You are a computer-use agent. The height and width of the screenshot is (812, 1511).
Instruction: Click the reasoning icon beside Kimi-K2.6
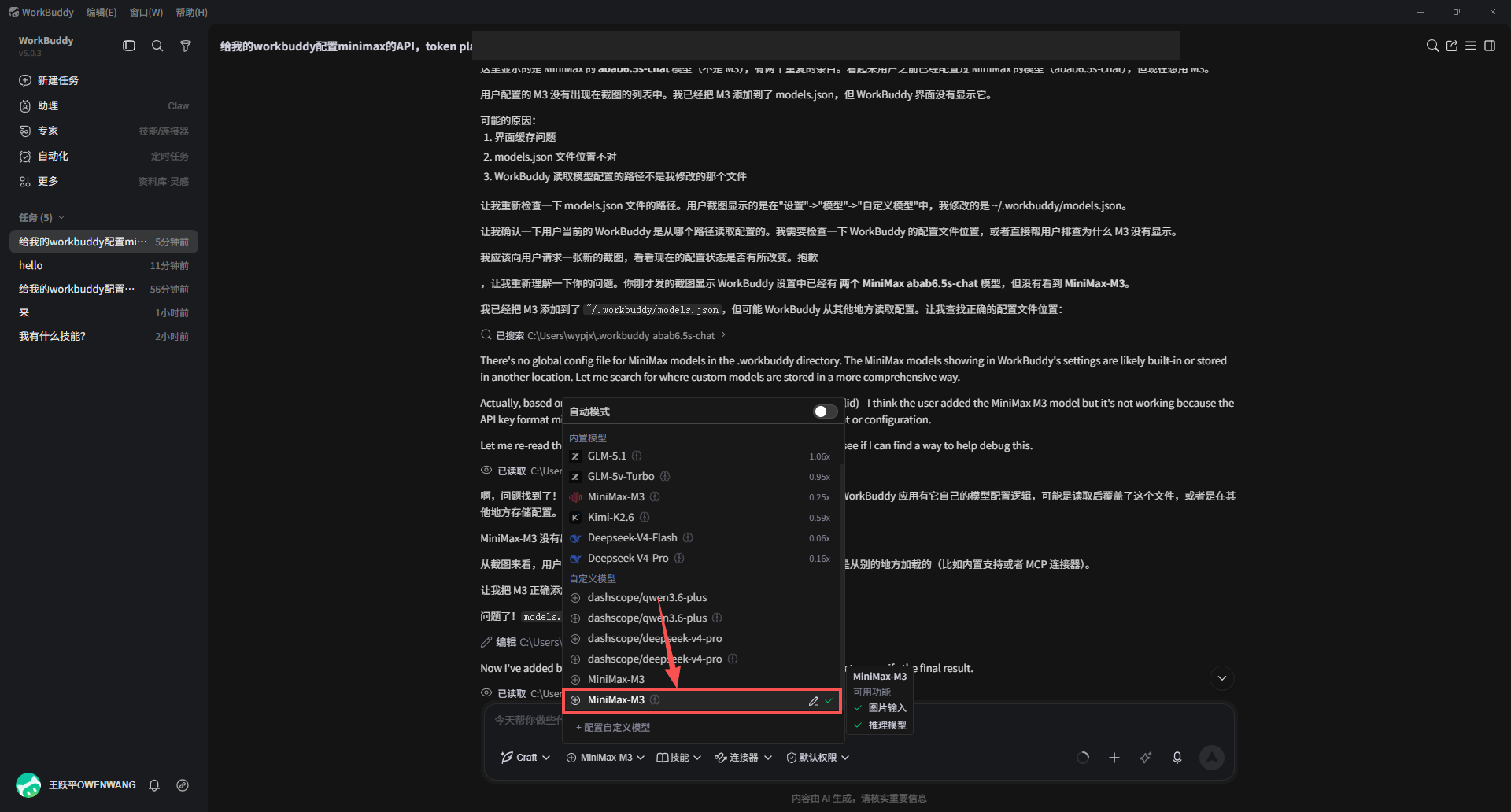click(x=645, y=518)
